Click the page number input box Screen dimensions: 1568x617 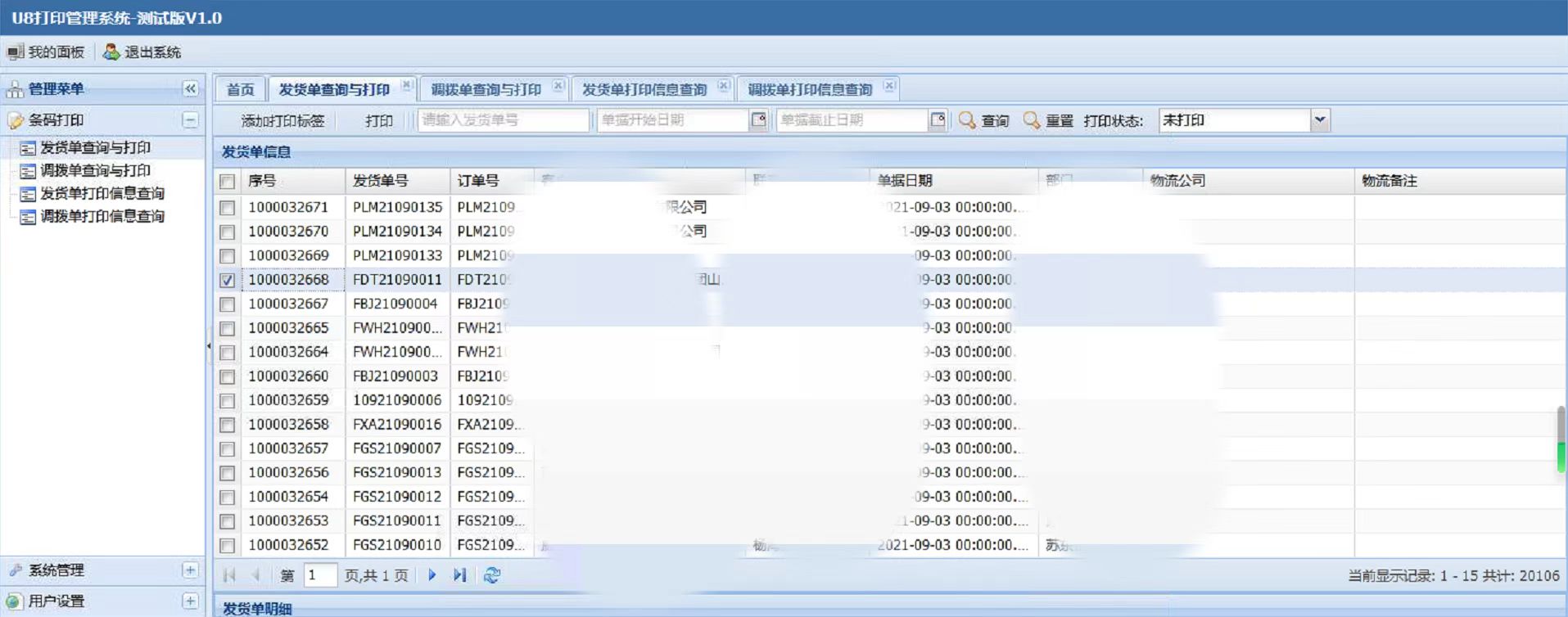click(320, 575)
